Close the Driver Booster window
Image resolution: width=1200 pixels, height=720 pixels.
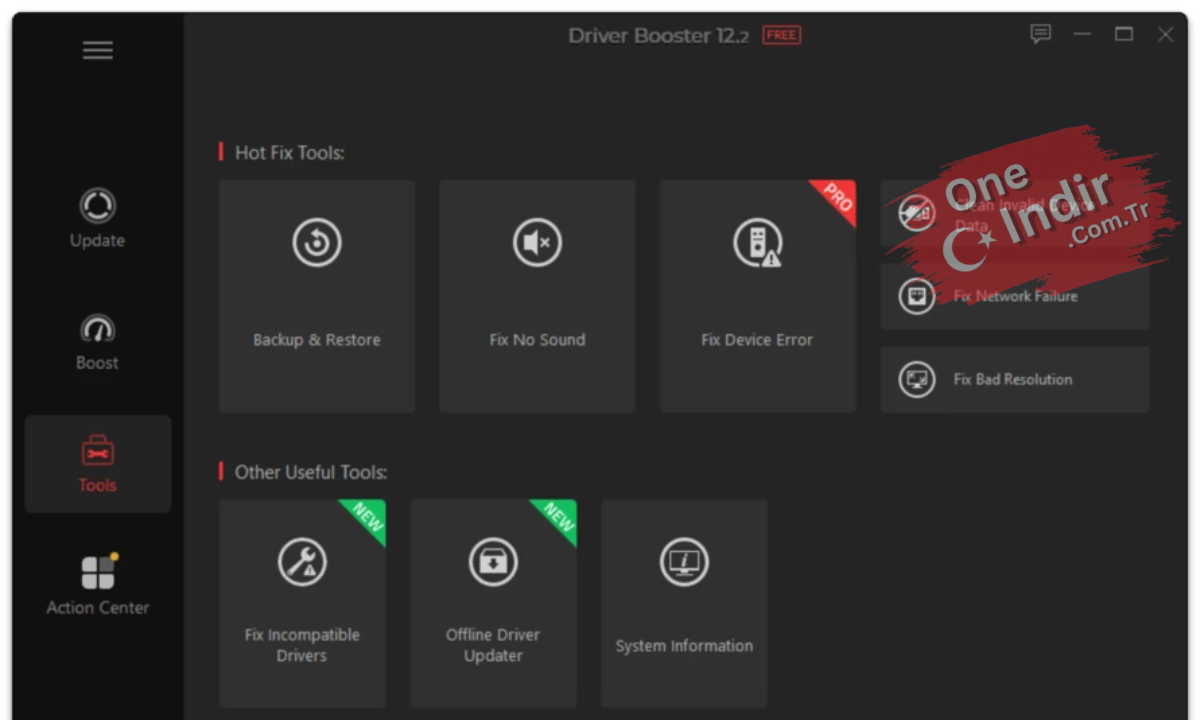[1165, 35]
